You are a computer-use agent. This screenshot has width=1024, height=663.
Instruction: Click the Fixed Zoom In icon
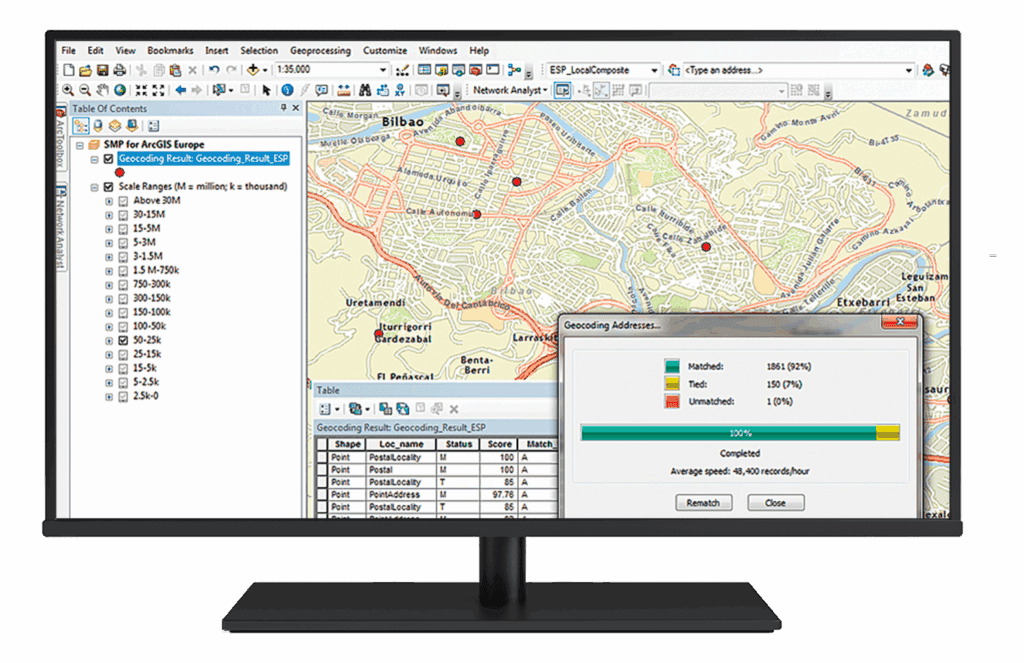(141, 90)
